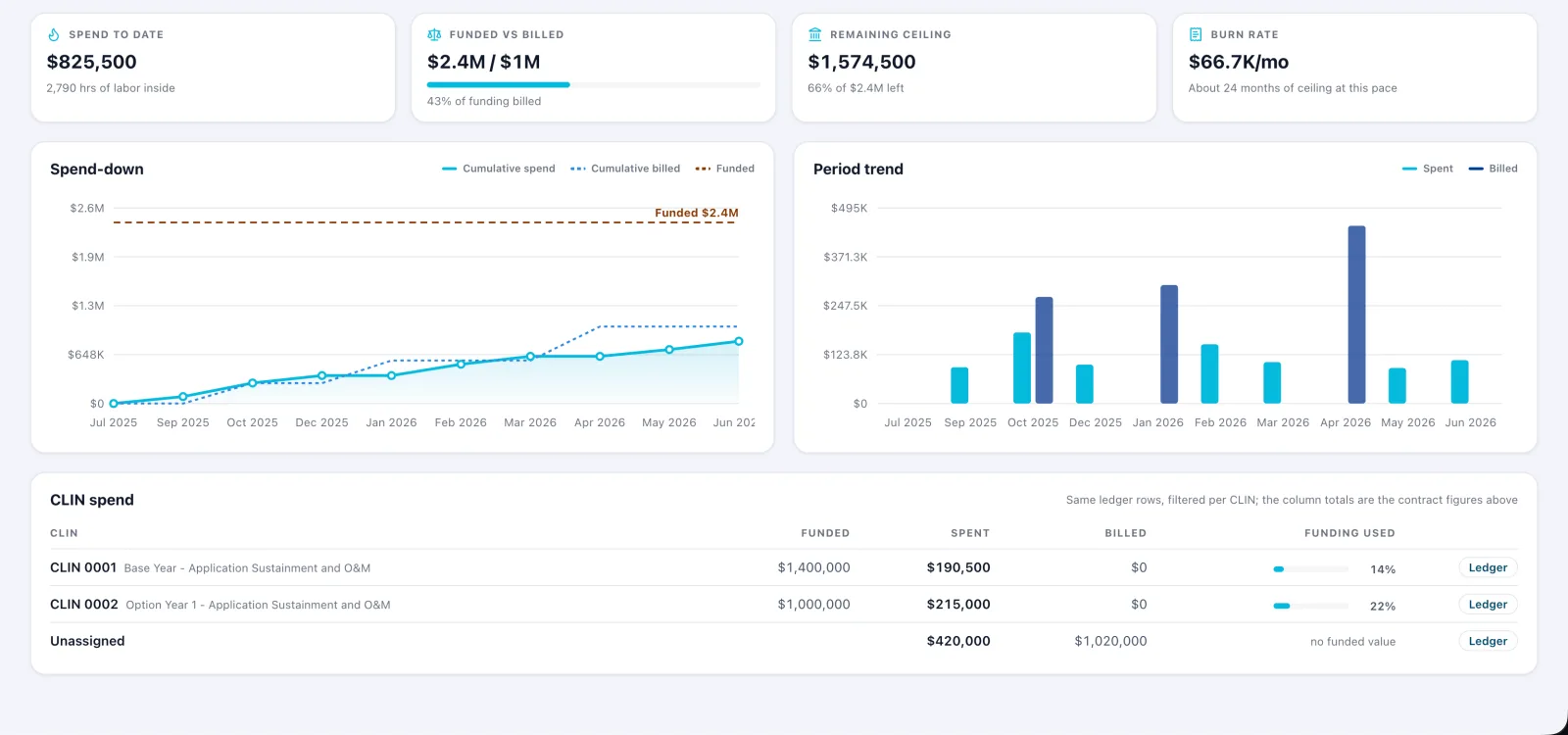Click the Feb 2026 spent bar
Image resolution: width=1568 pixels, height=735 pixels.
coord(1210,373)
